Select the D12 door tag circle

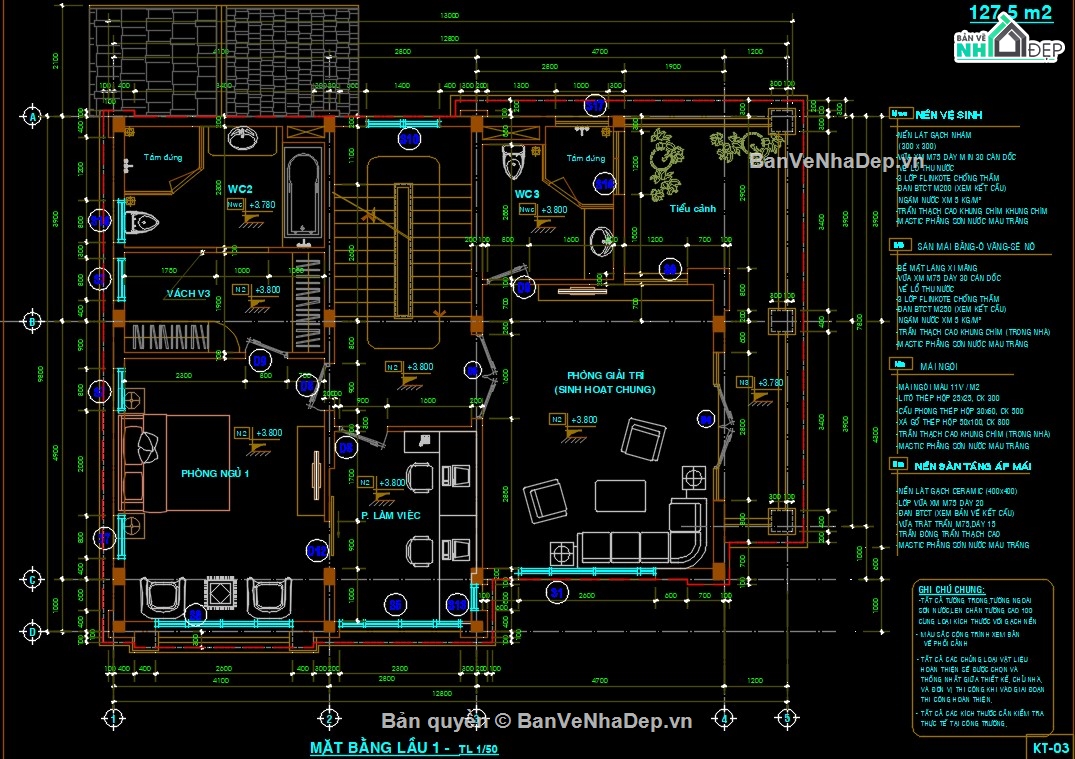point(317,550)
